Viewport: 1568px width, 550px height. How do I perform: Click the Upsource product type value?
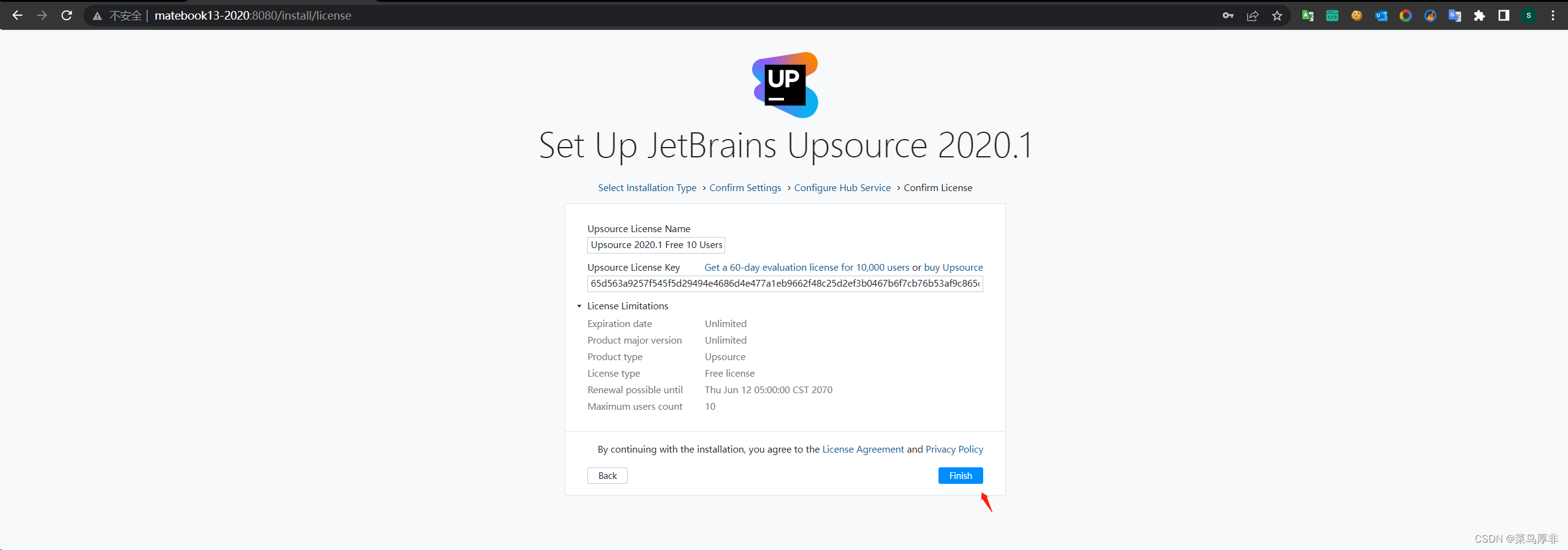tap(725, 357)
